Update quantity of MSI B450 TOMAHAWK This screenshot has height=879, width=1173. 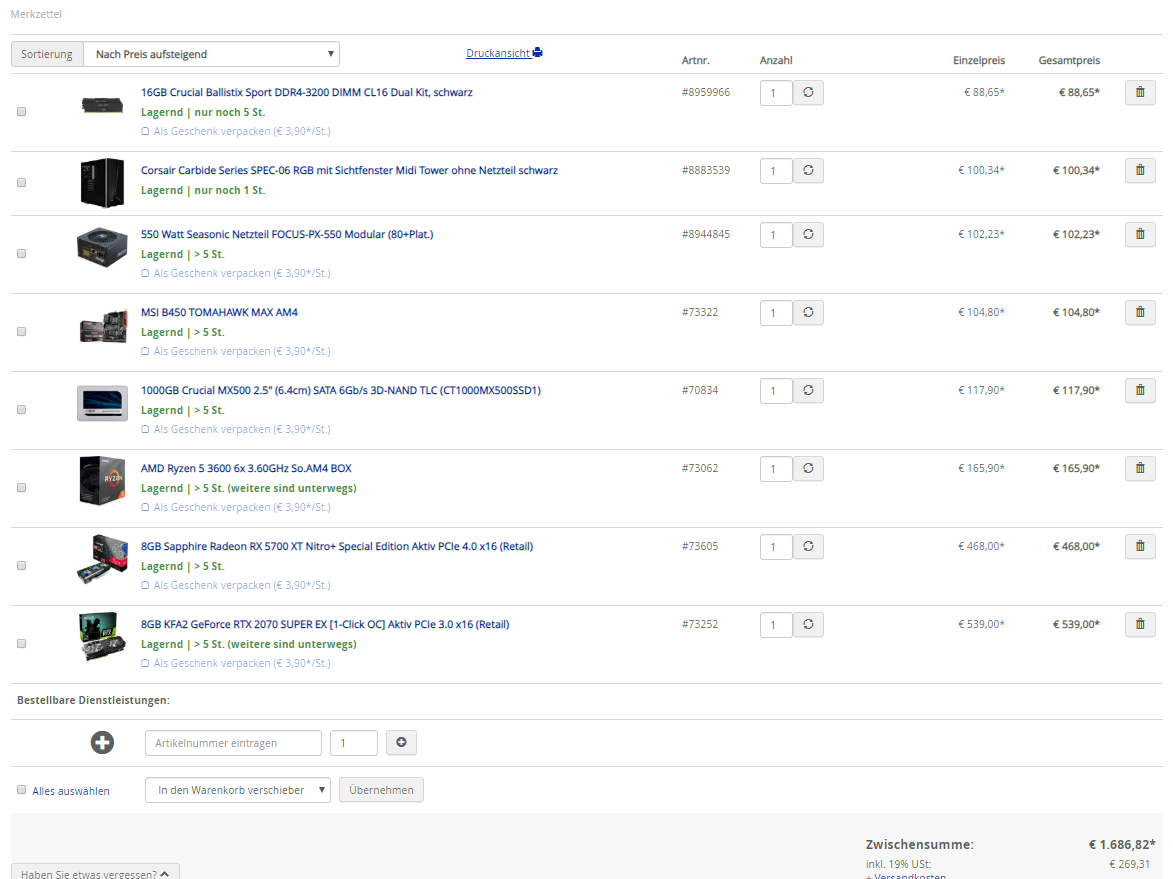point(808,312)
